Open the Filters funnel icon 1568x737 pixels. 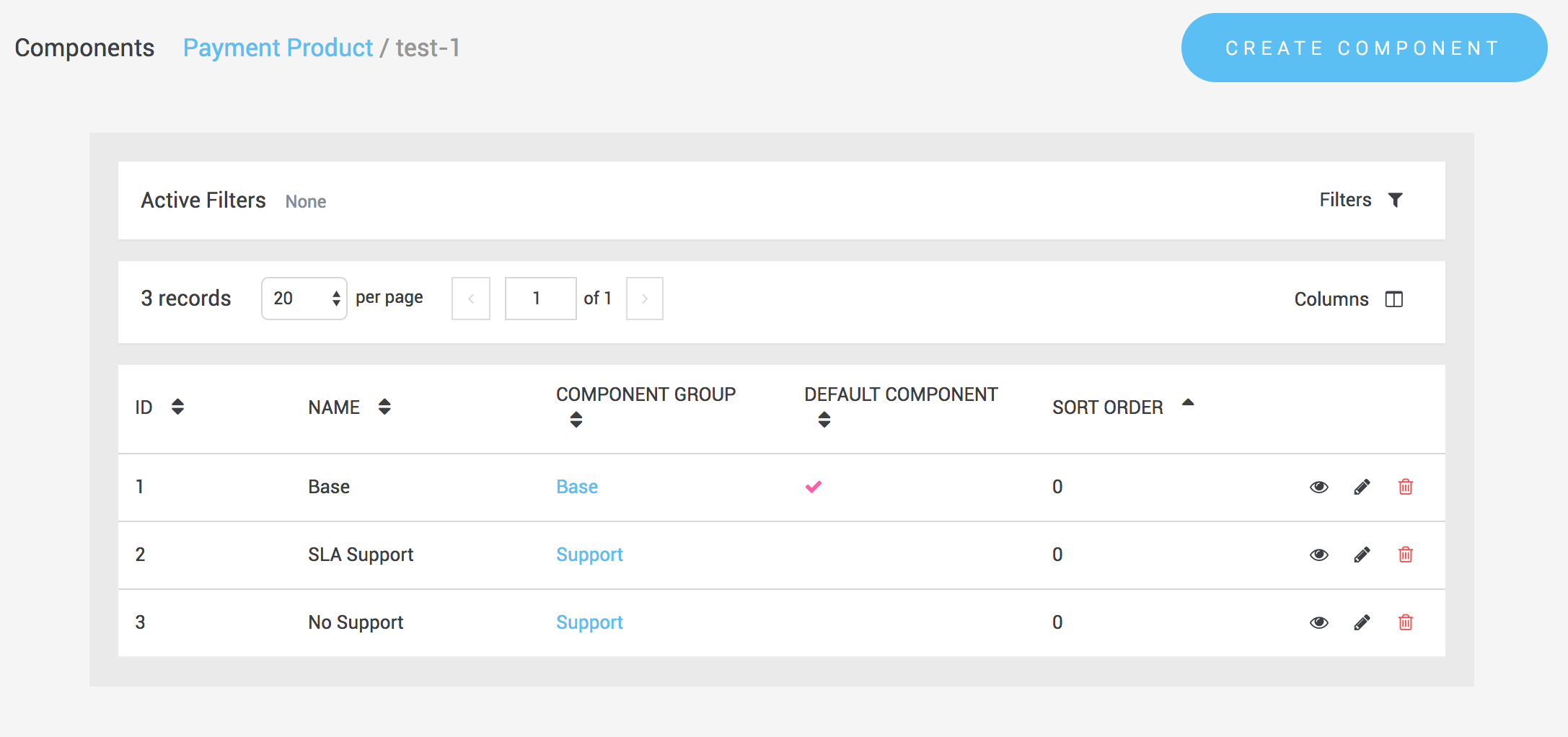pos(1397,200)
